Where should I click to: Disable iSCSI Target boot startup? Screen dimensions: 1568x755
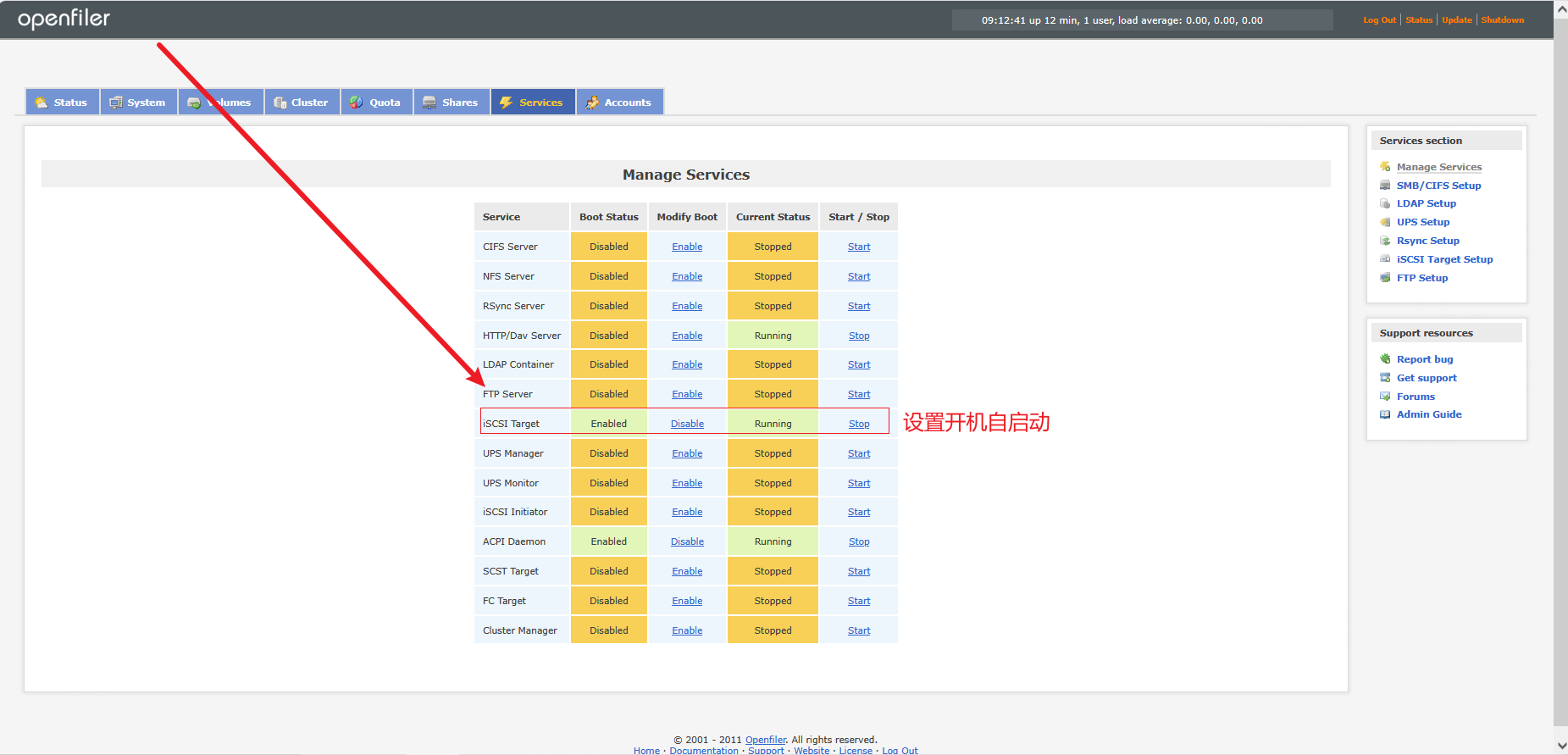[x=687, y=424]
